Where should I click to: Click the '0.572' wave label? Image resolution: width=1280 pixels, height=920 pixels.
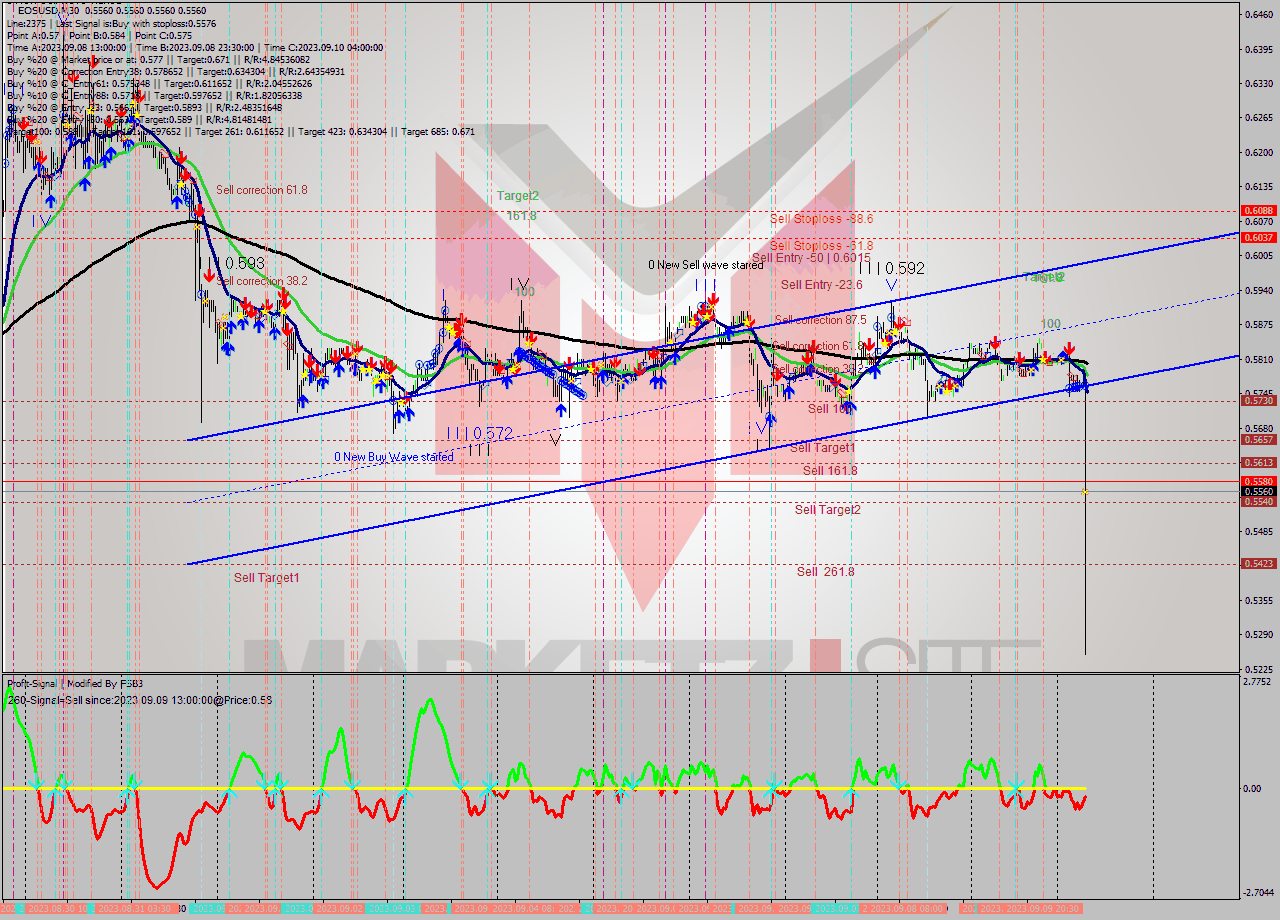[x=492, y=433]
